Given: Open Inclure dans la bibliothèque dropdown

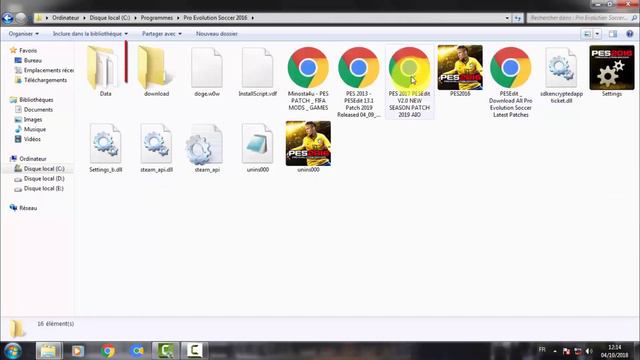Looking at the screenshot, I should (x=90, y=34).
